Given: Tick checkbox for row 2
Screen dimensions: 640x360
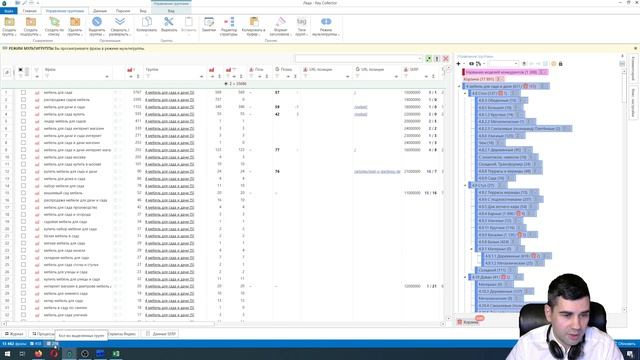Looking at the screenshot, I should coord(23,100).
